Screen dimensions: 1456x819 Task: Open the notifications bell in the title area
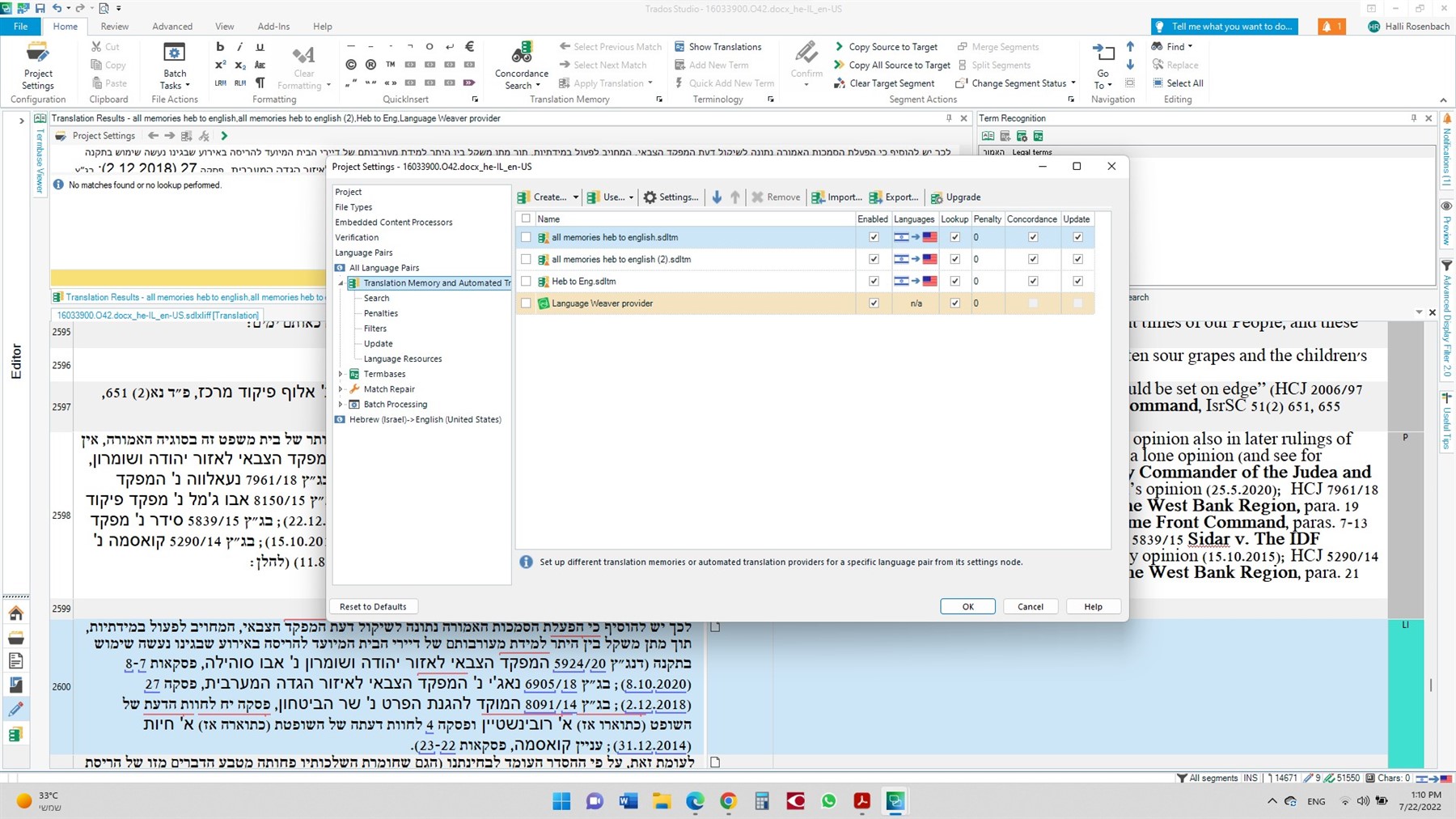[x=1331, y=27]
